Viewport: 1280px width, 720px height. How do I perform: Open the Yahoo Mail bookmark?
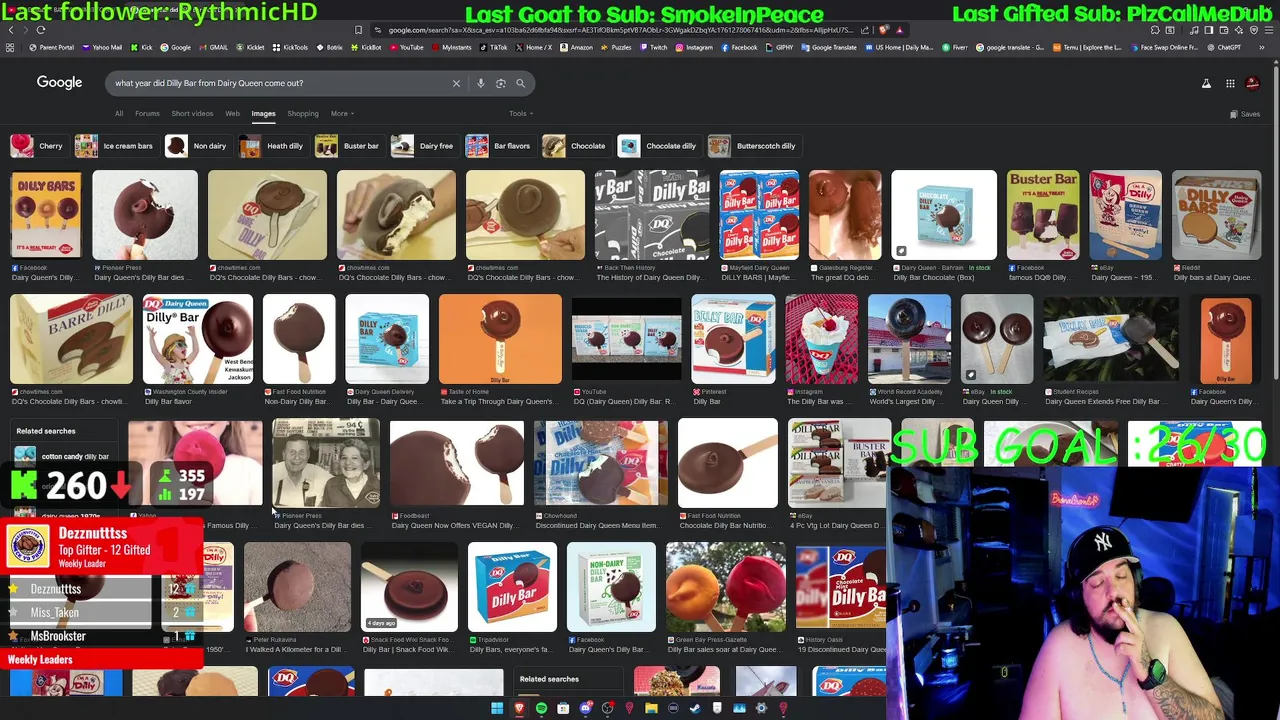[x=101, y=47]
